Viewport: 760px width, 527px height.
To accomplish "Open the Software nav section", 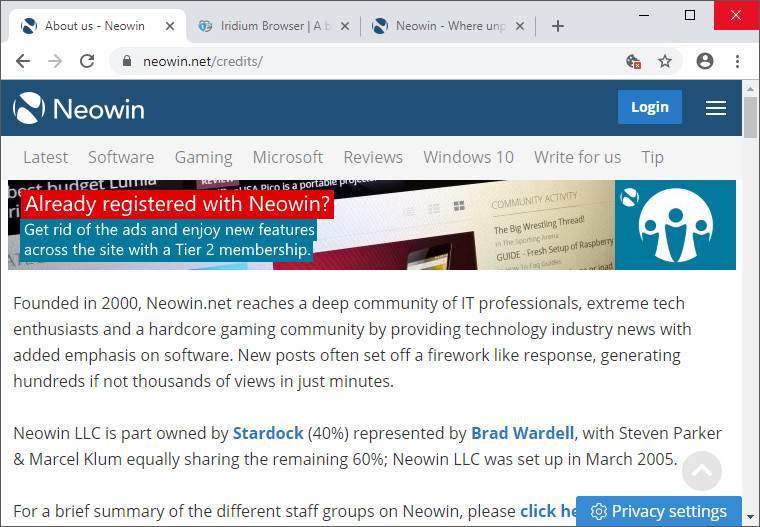I will click(121, 157).
